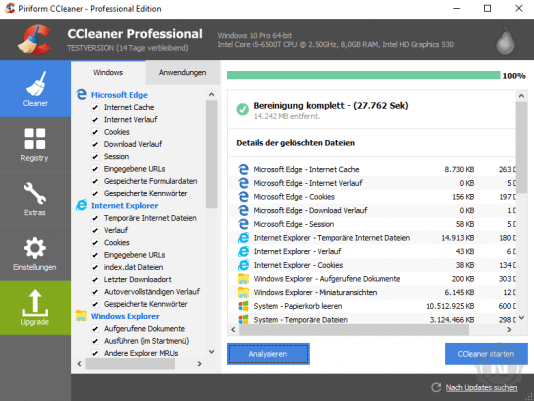This screenshot has width=534, height=401.
Task: Click folder icon beside Aufgerufene Dokumente result
Action: [x=243, y=279]
